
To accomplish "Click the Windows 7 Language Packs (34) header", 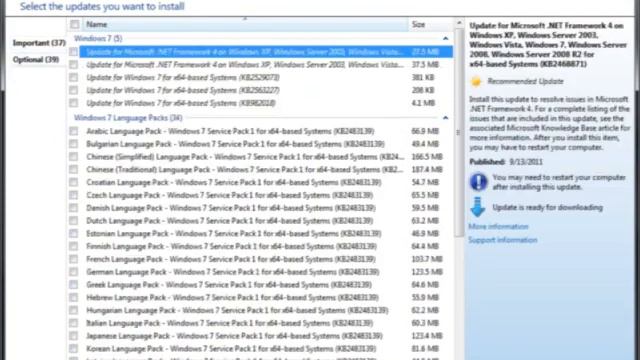I will pos(128,118).
